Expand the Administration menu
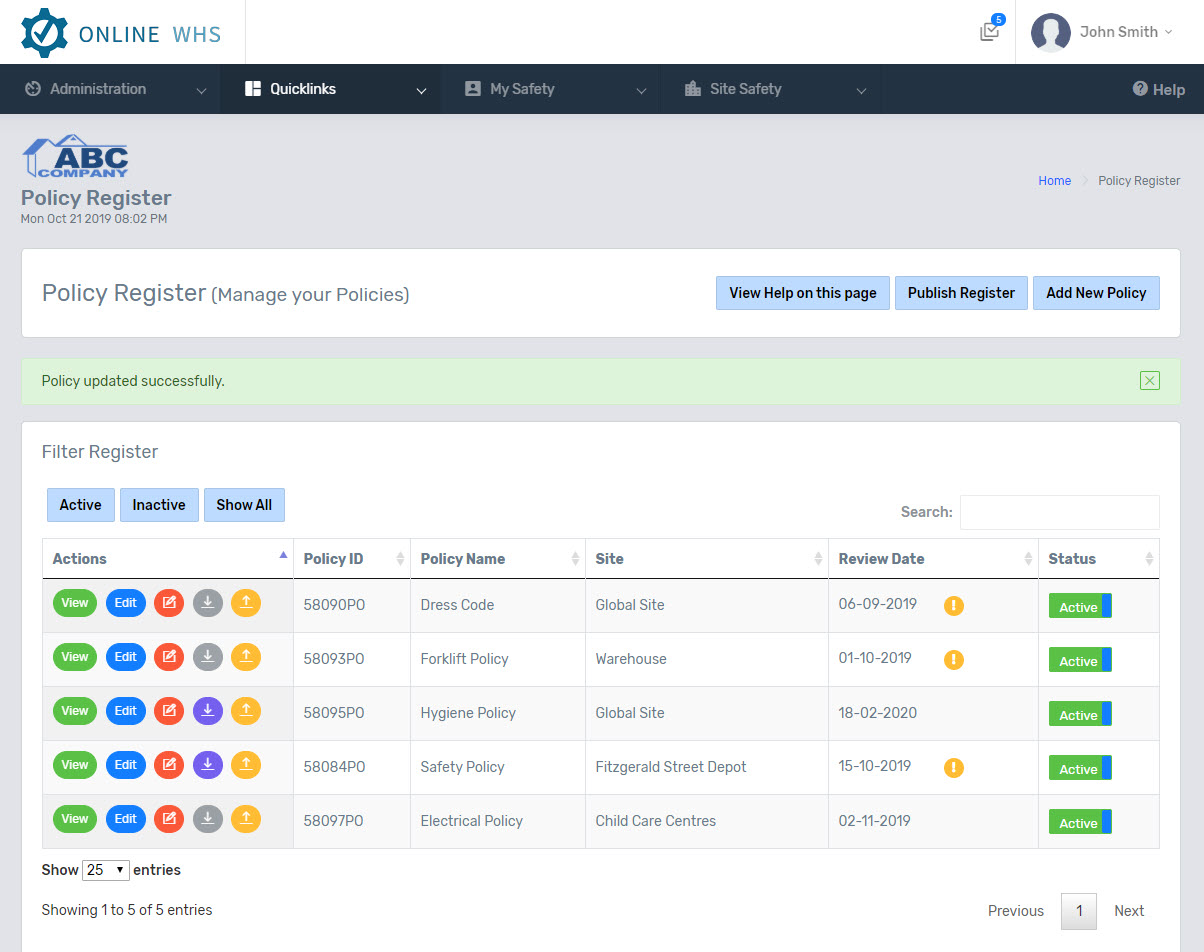The image size is (1204, 952). coord(110,89)
